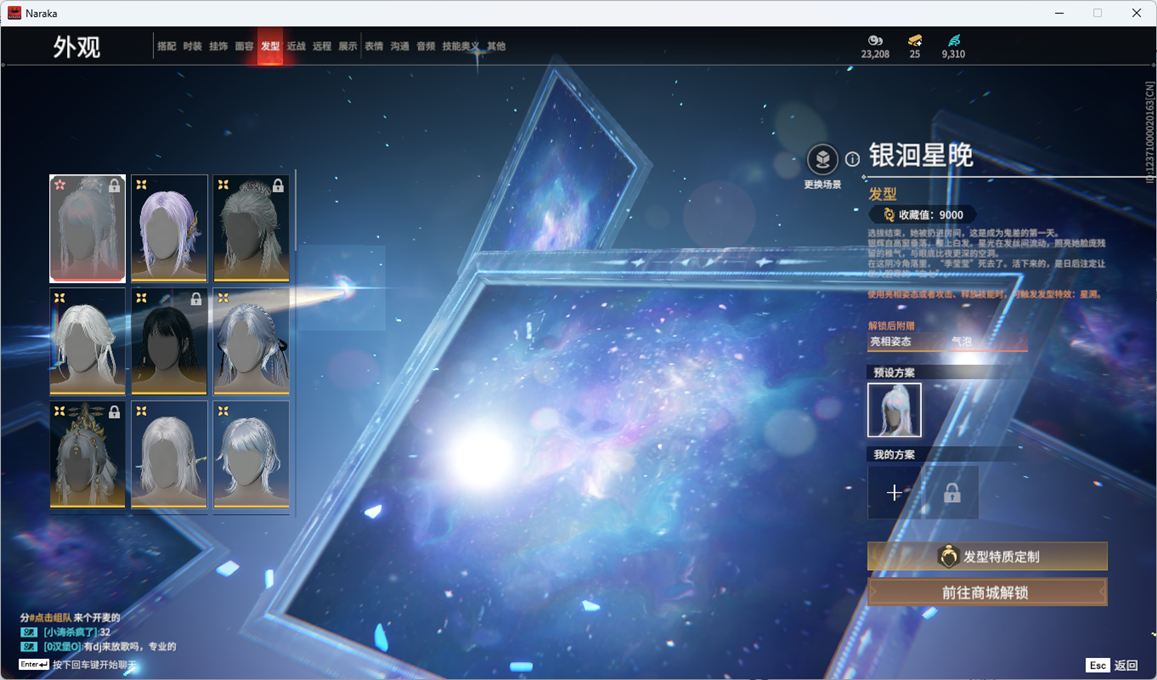The width and height of the screenshot is (1157, 680).
Task: Open the 沟通 tab
Action: click(x=400, y=46)
